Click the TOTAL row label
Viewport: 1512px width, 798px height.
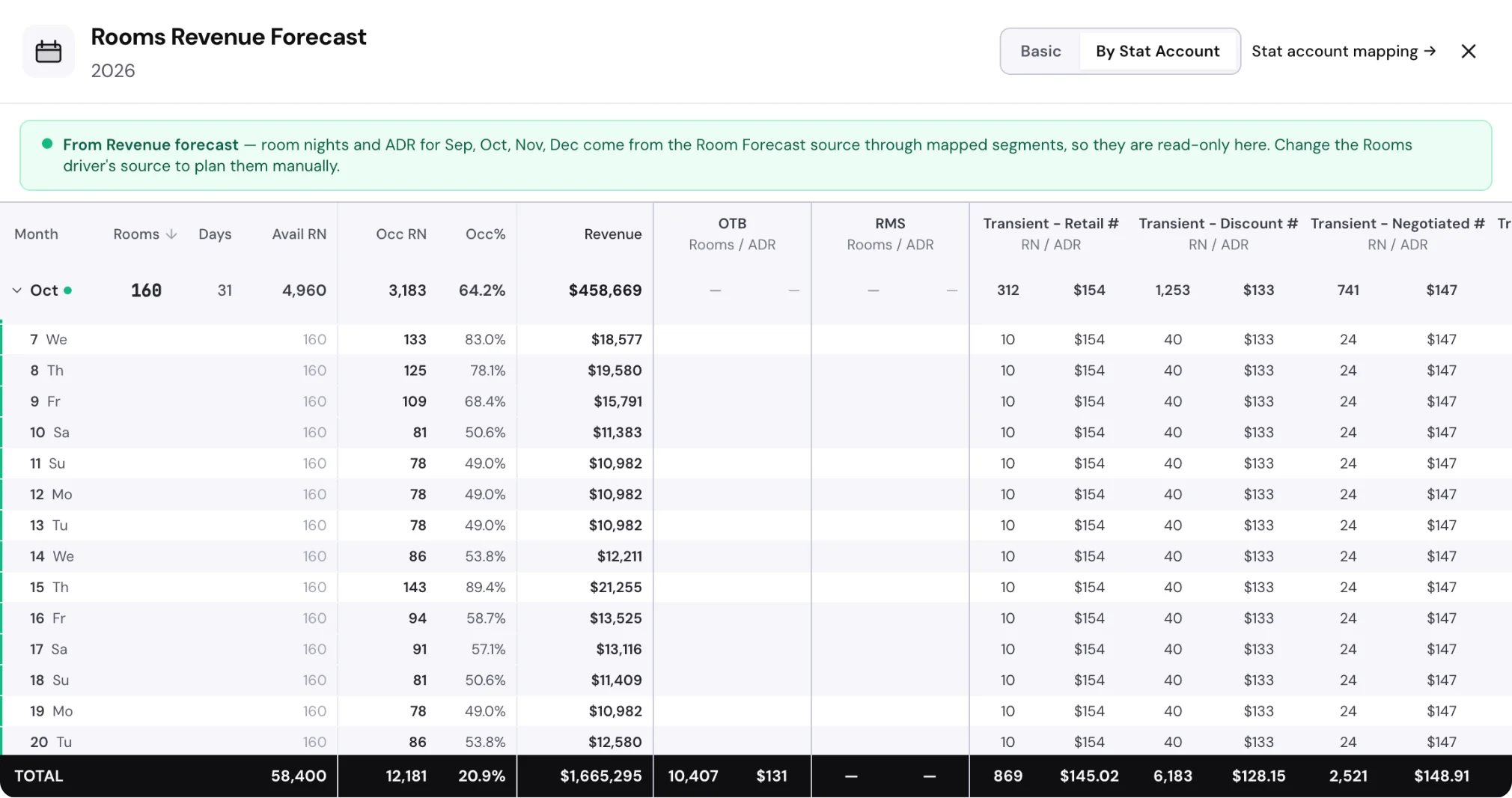click(x=39, y=776)
